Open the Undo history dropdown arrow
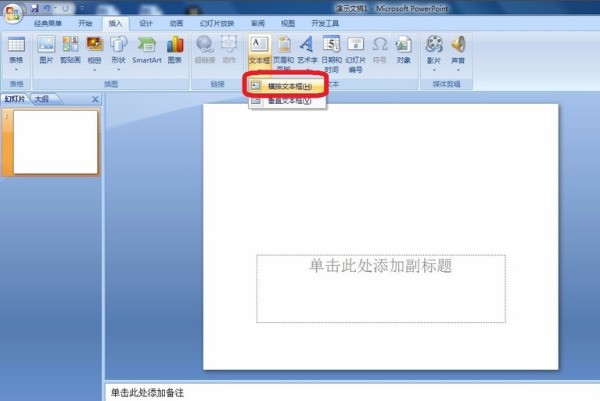 [x=55, y=8]
